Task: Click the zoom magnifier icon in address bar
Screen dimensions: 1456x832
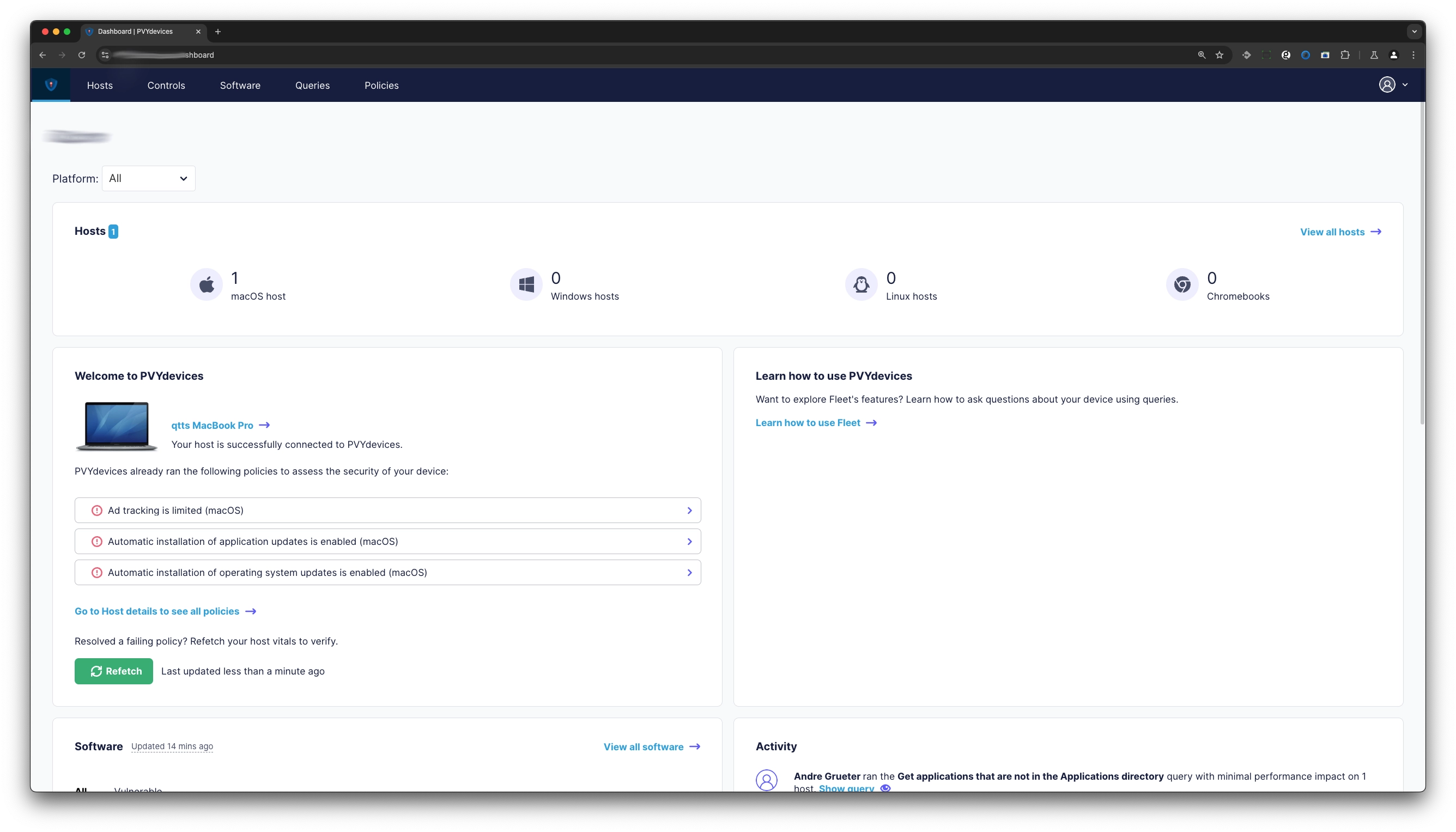Action: pos(1201,55)
